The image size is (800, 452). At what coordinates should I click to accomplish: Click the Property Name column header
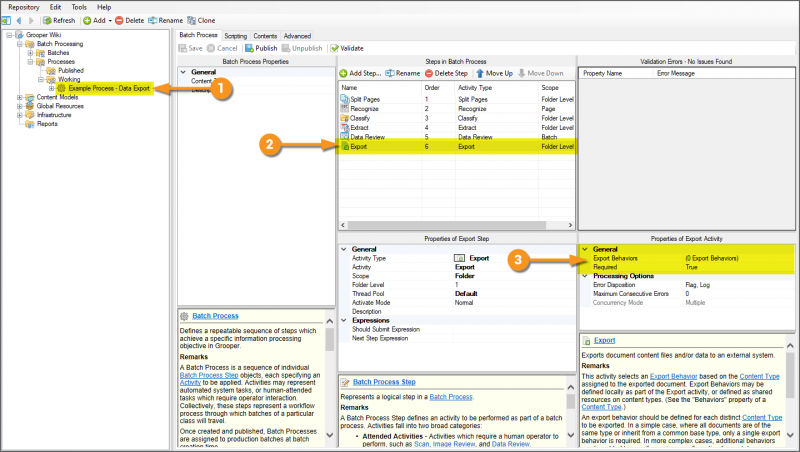click(x=603, y=73)
